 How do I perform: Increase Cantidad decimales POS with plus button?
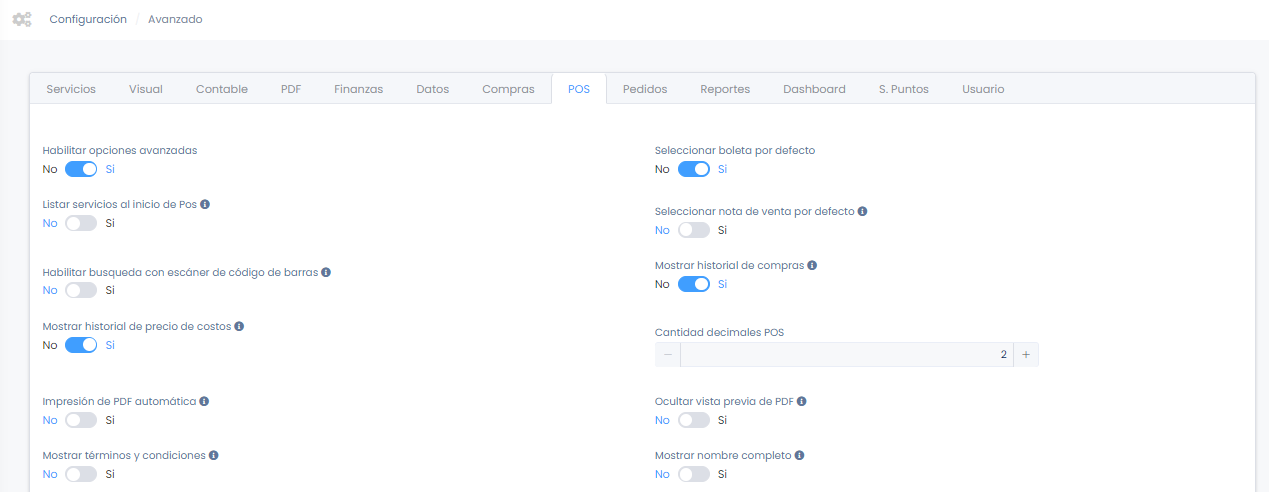point(1026,355)
